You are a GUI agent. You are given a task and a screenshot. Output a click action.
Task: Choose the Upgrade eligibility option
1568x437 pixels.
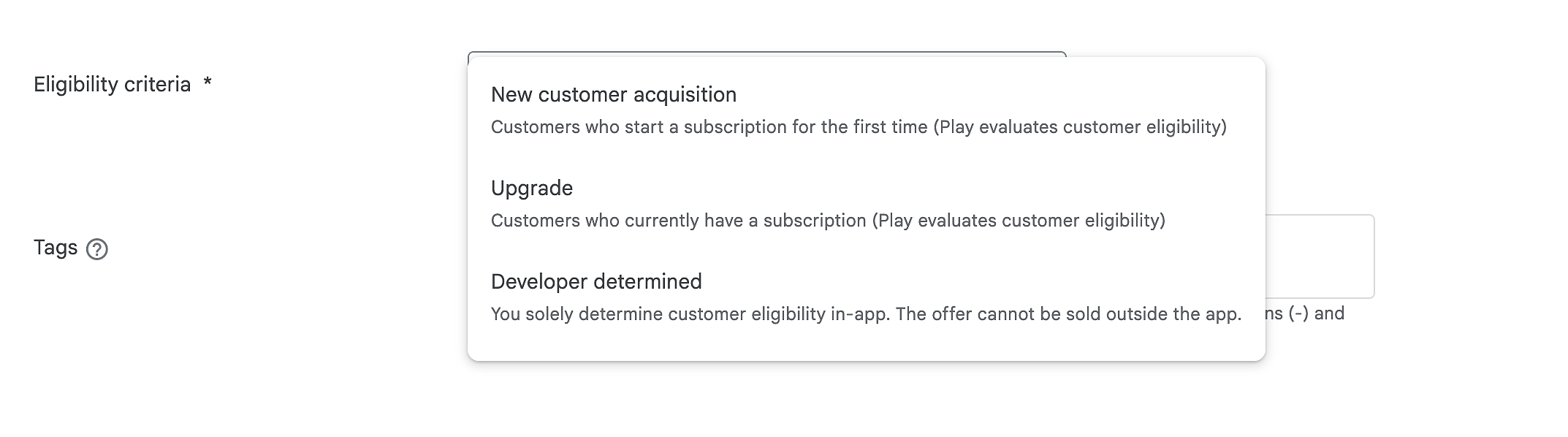coord(866,203)
